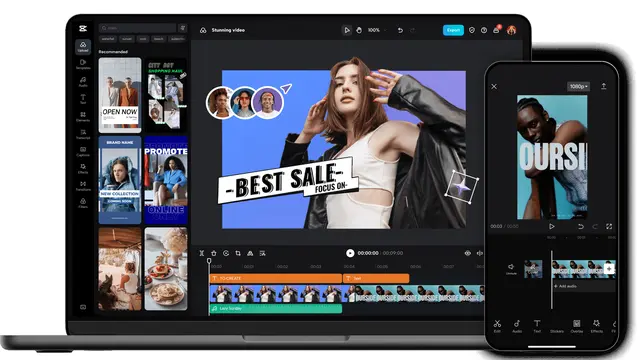The image size is (640, 360).
Task: Select the orange TO CREATE text clip
Action: [276, 278]
